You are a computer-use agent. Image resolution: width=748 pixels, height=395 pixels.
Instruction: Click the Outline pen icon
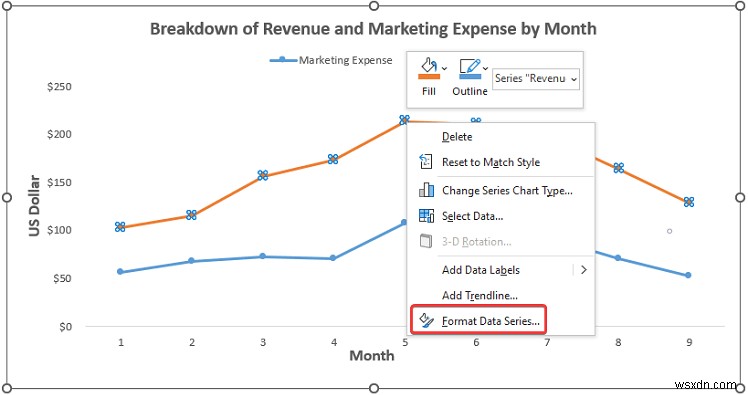[x=469, y=65]
